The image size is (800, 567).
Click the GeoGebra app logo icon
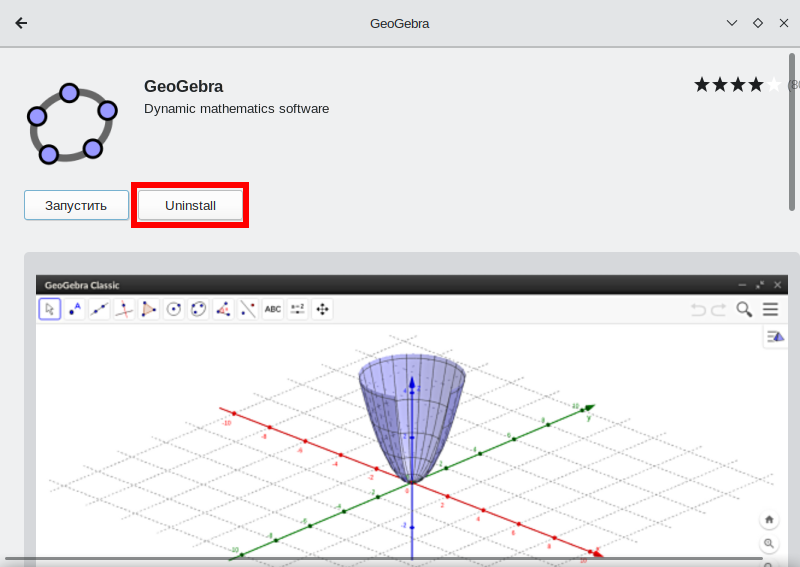pyautogui.click(x=72, y=123)
